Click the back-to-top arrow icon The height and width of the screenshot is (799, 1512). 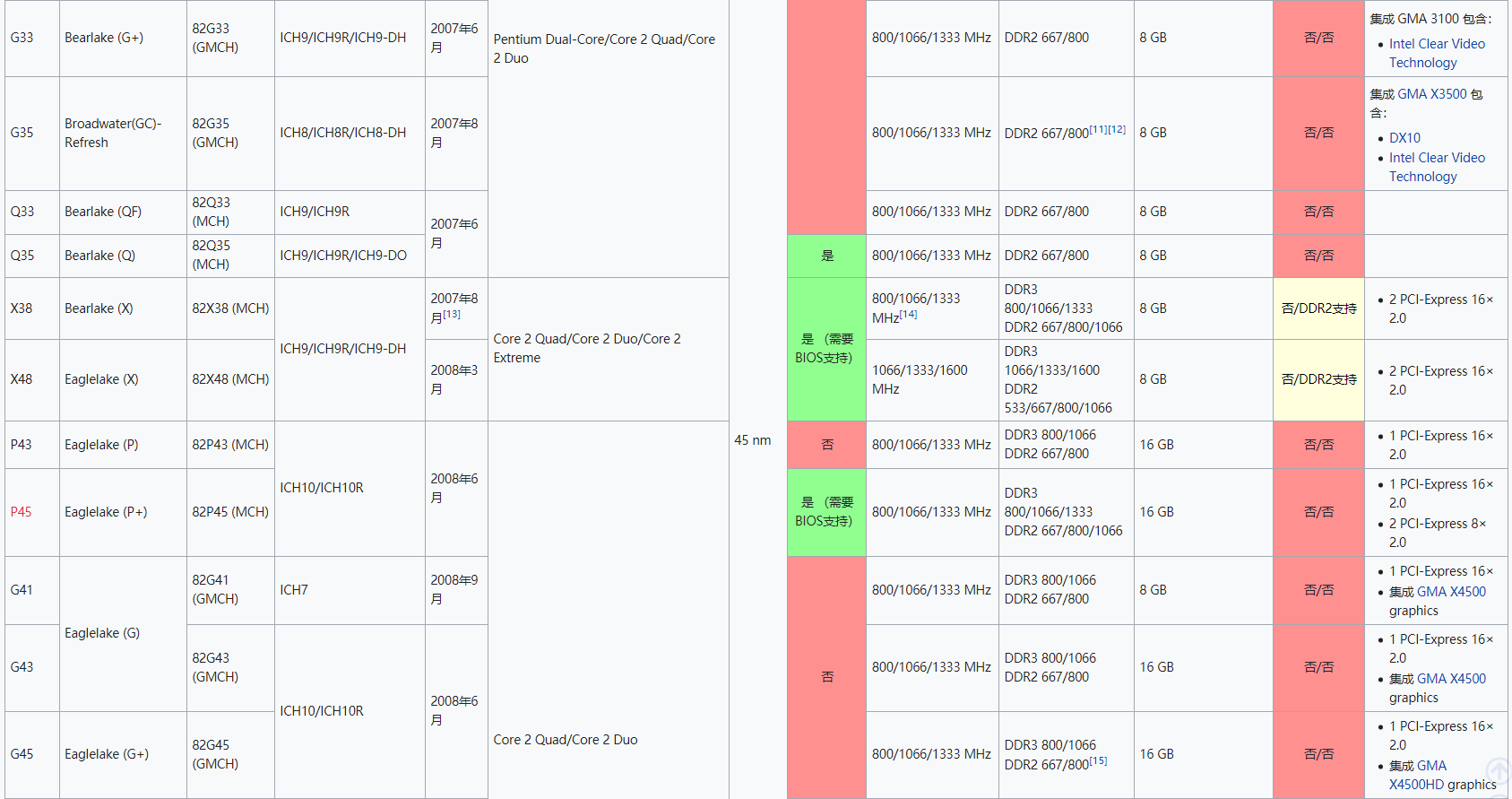coord(1499,772)
